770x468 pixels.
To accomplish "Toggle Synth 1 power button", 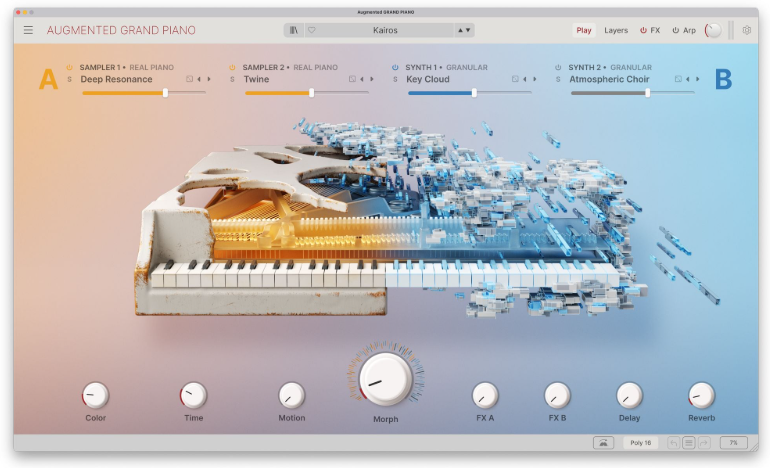I will 395,67.
